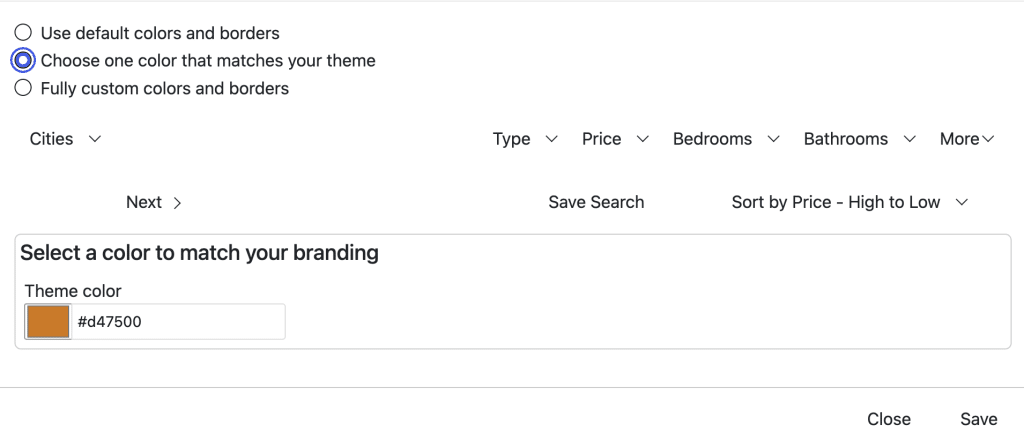
Task: Click the chevron next to Cities
Action: [x=95, y=139]
